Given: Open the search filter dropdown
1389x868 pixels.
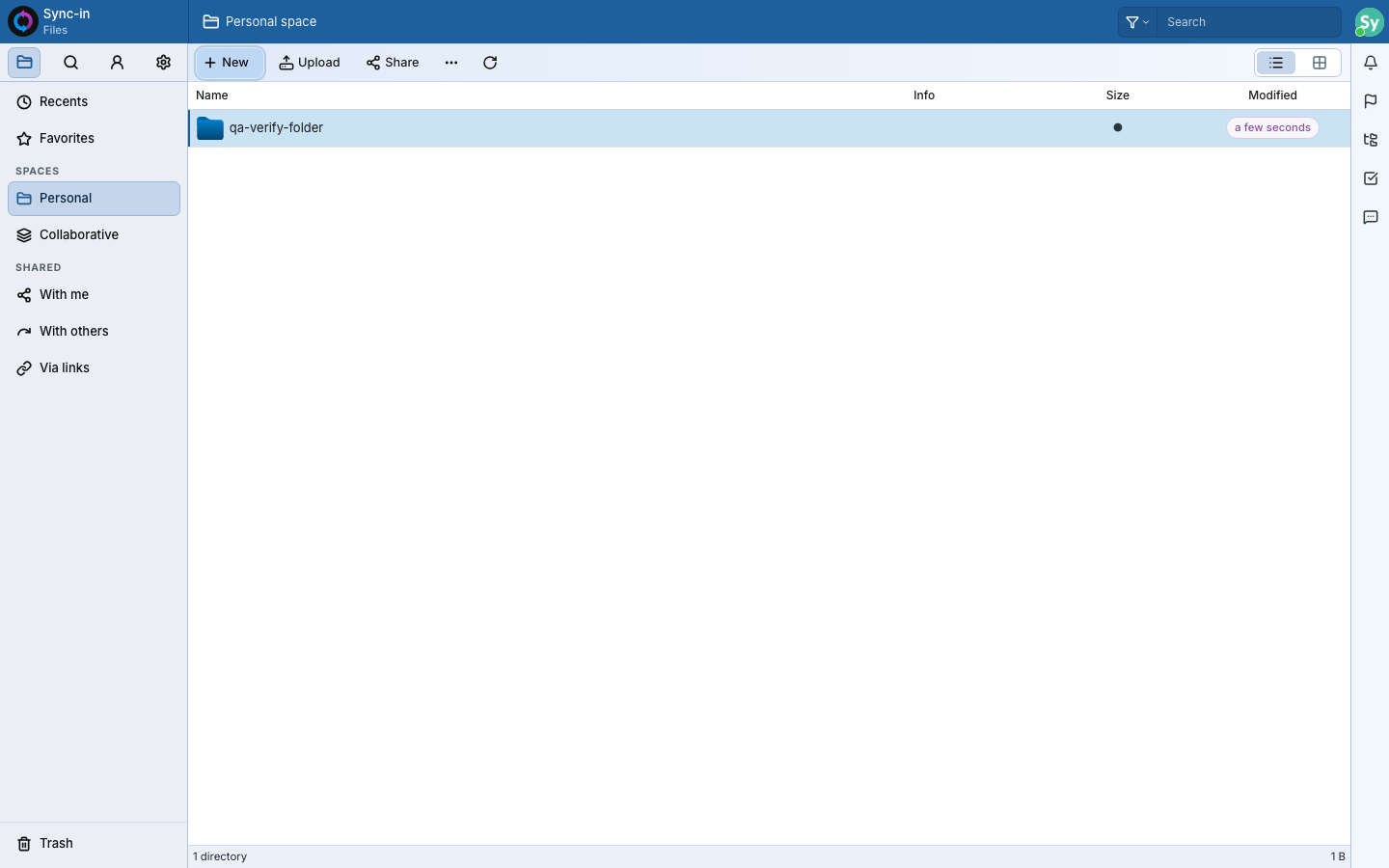Looking at the screenshot, I should [1137, 22].
